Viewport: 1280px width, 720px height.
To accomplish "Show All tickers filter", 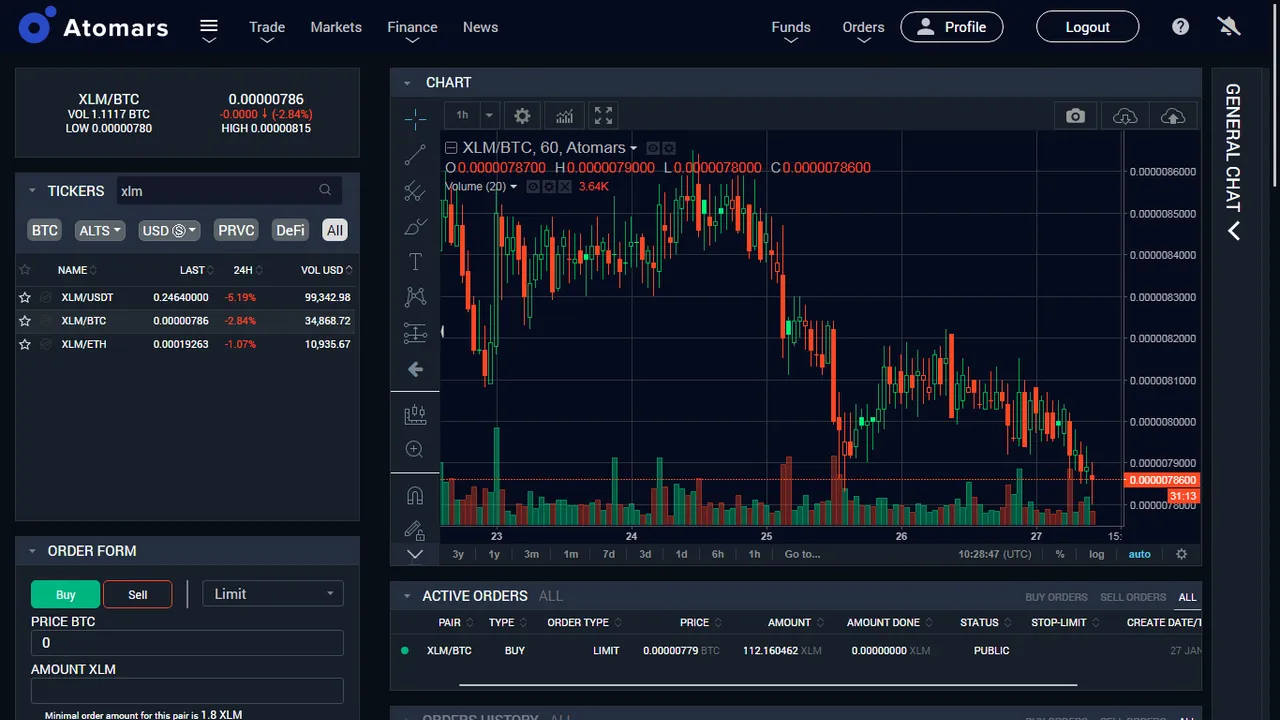I will pyautogui.click(x=335, y=230).
